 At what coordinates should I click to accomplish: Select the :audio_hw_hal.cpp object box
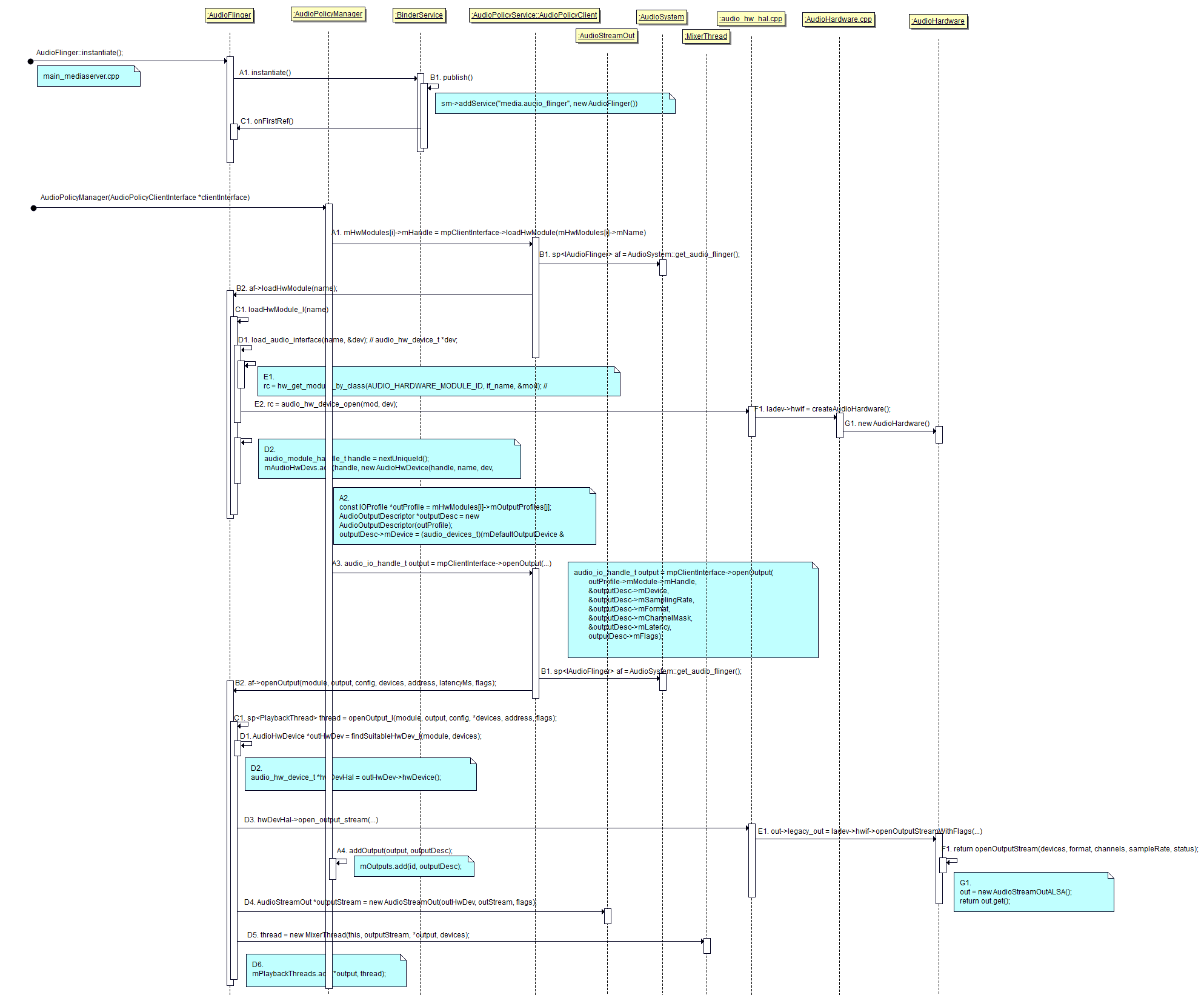click(751, 19)
